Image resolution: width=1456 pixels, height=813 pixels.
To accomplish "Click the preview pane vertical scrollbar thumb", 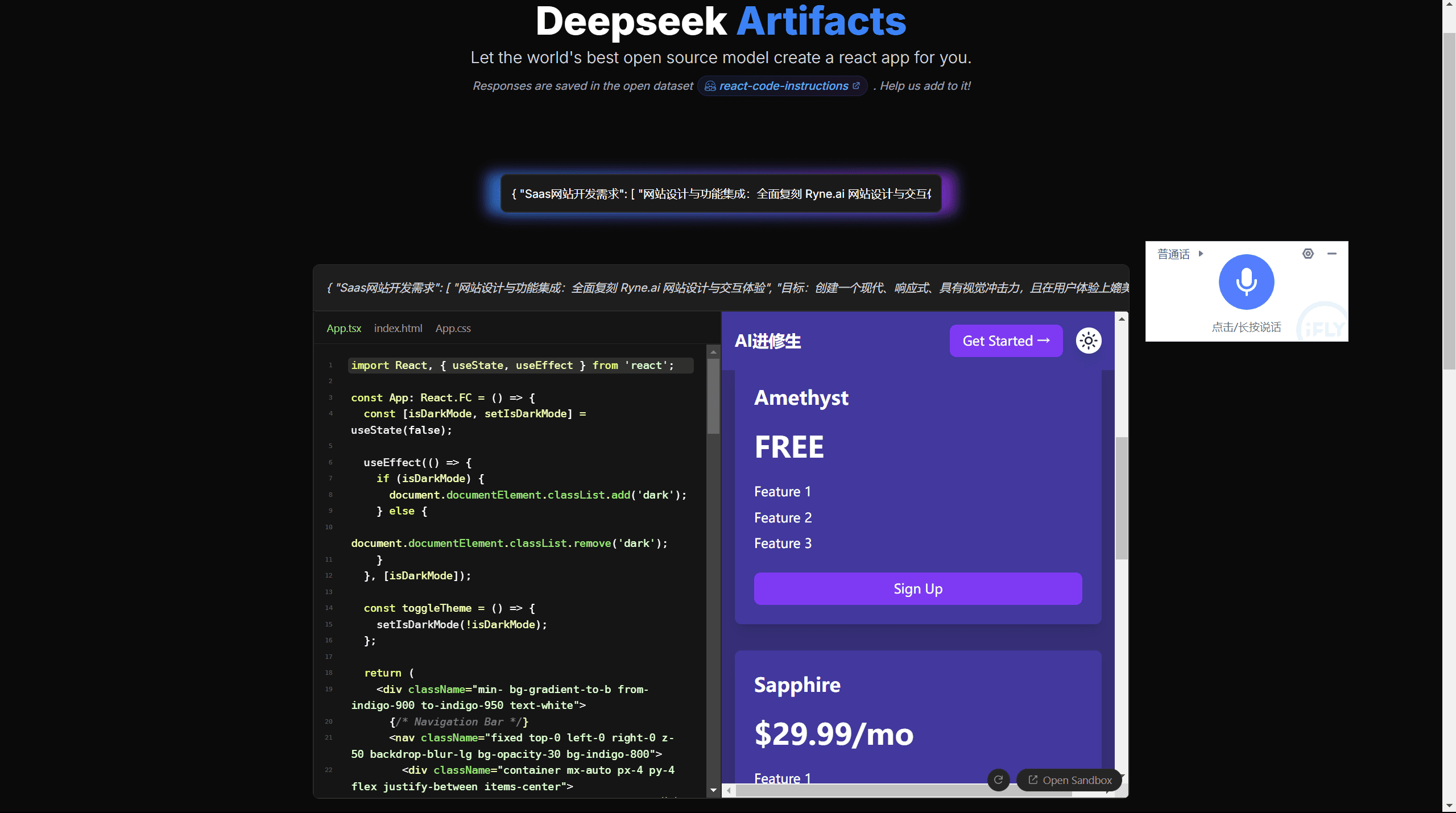I will click(x=1122, y=498).
